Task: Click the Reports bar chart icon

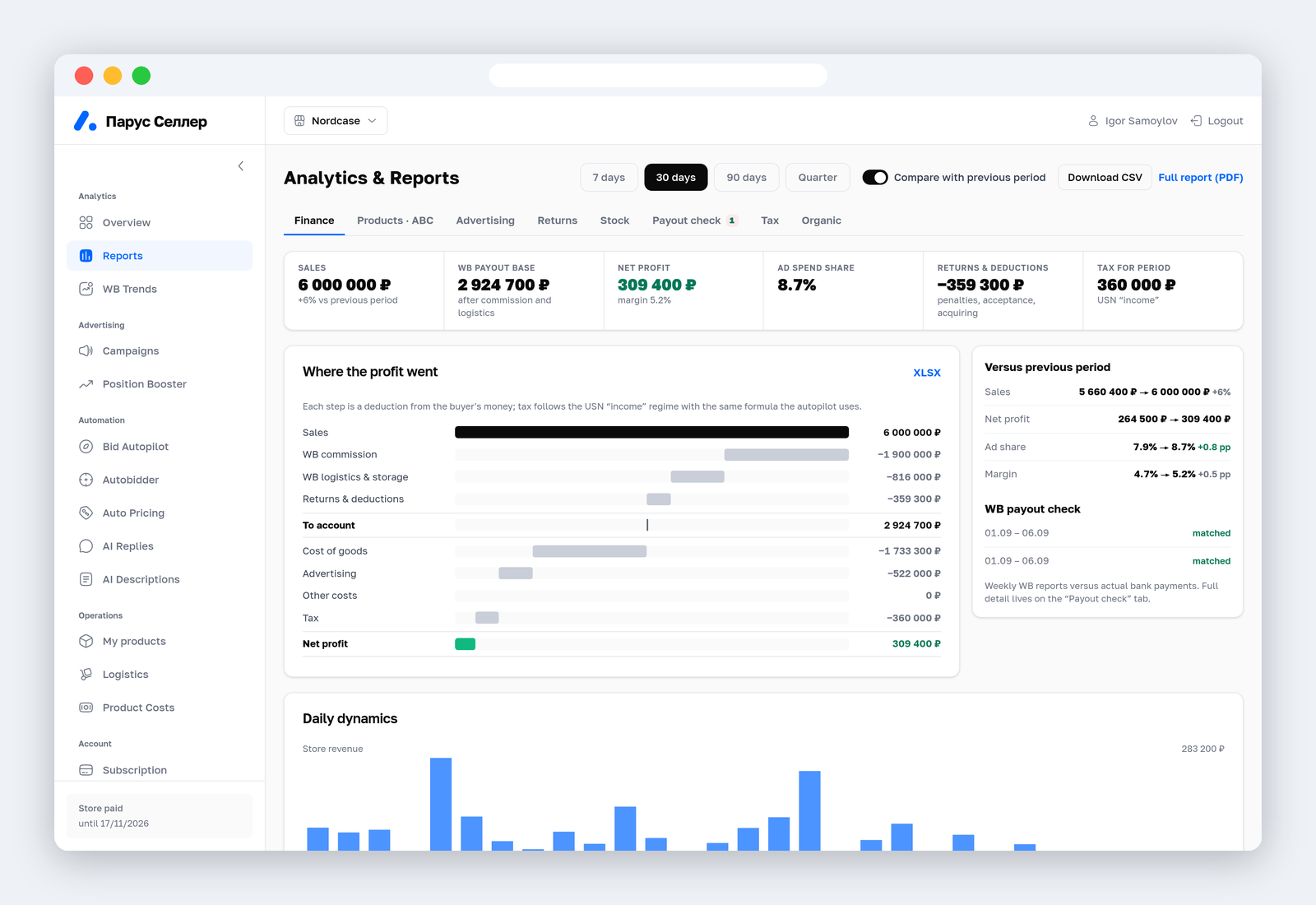Action: 86,256
